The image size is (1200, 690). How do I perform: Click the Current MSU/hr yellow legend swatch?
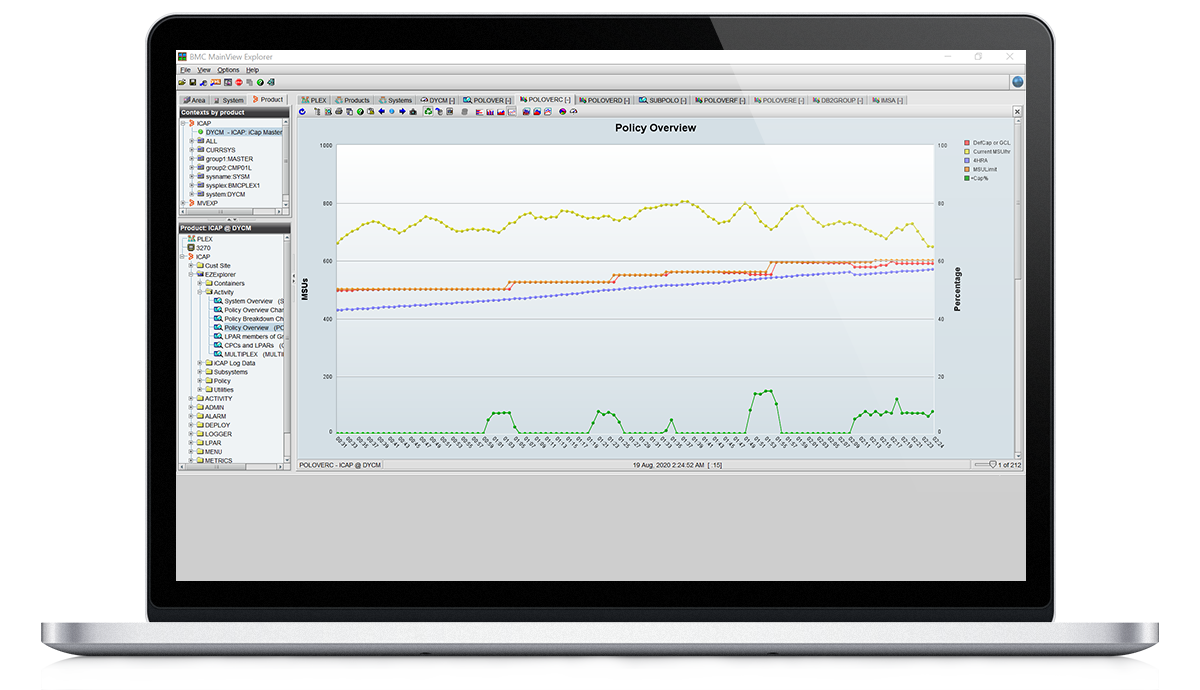click(x=966, y=152)
